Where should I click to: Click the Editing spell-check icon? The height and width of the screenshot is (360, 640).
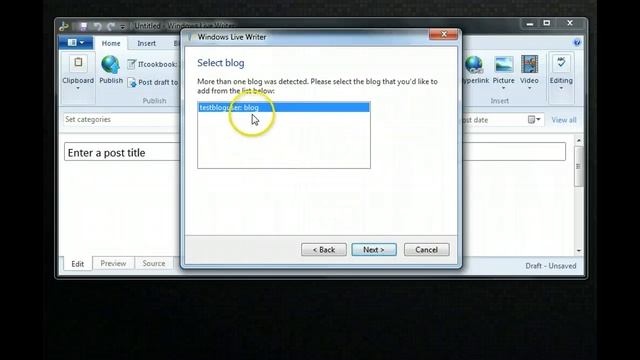point(561,63)
